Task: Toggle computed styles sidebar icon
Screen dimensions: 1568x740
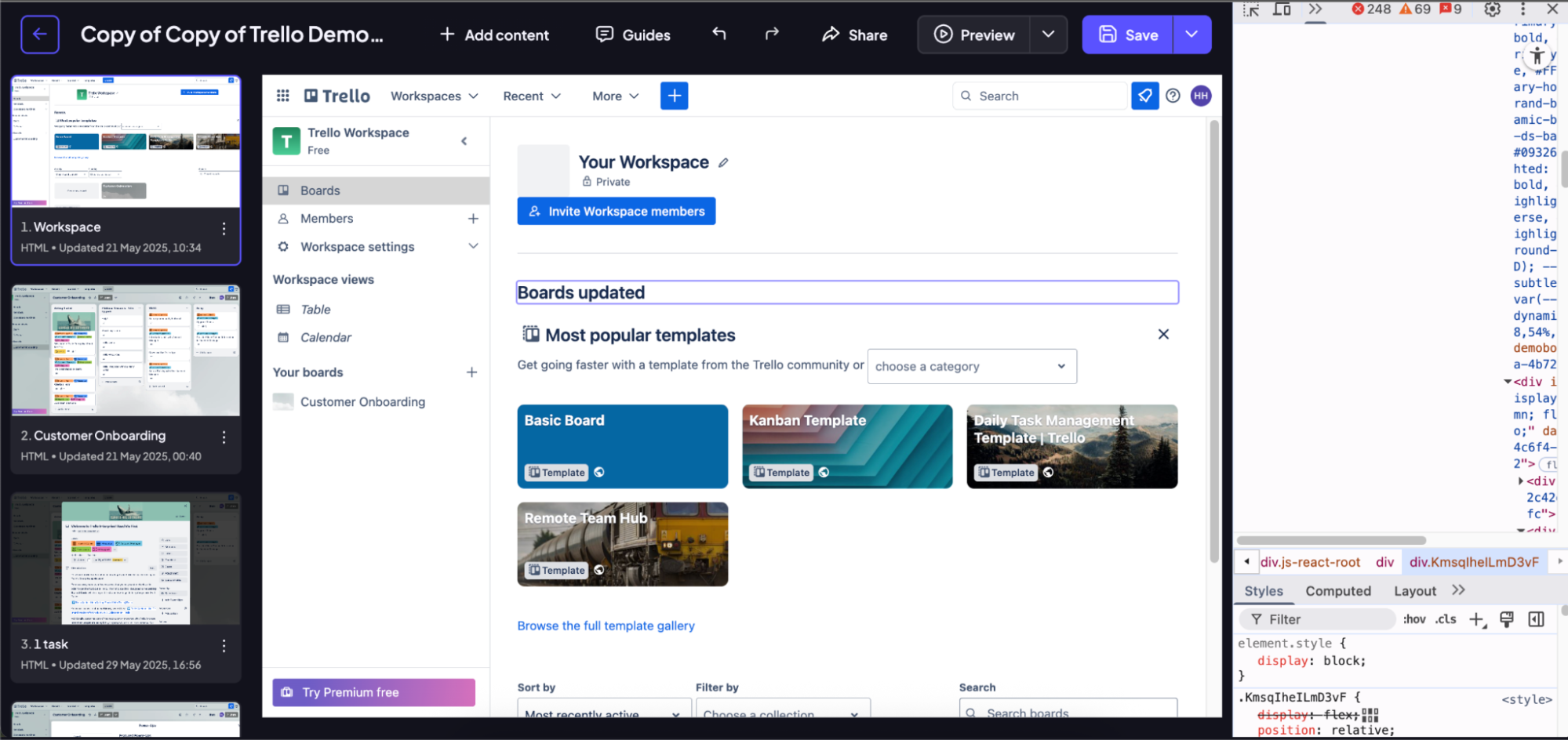Action: (1536, 619)
